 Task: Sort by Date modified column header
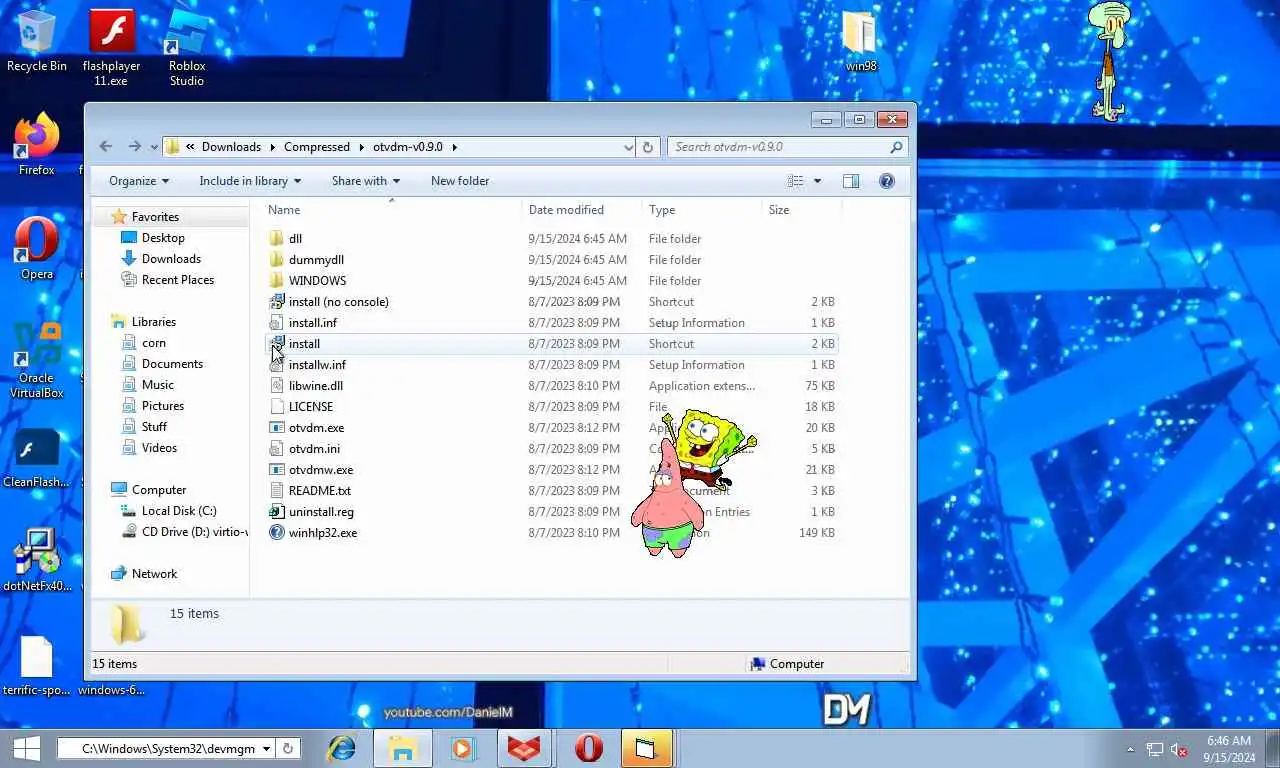point(583,210)
